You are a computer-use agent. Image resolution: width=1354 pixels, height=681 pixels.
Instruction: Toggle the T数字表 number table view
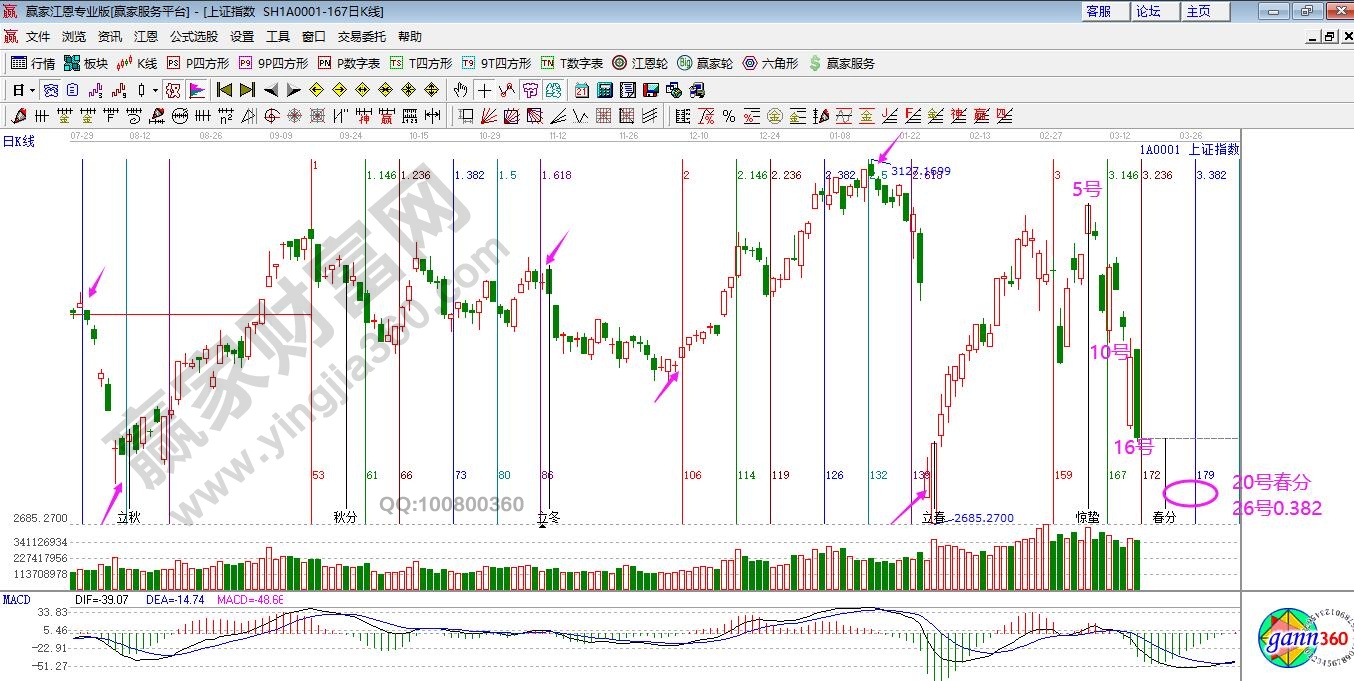571,63
